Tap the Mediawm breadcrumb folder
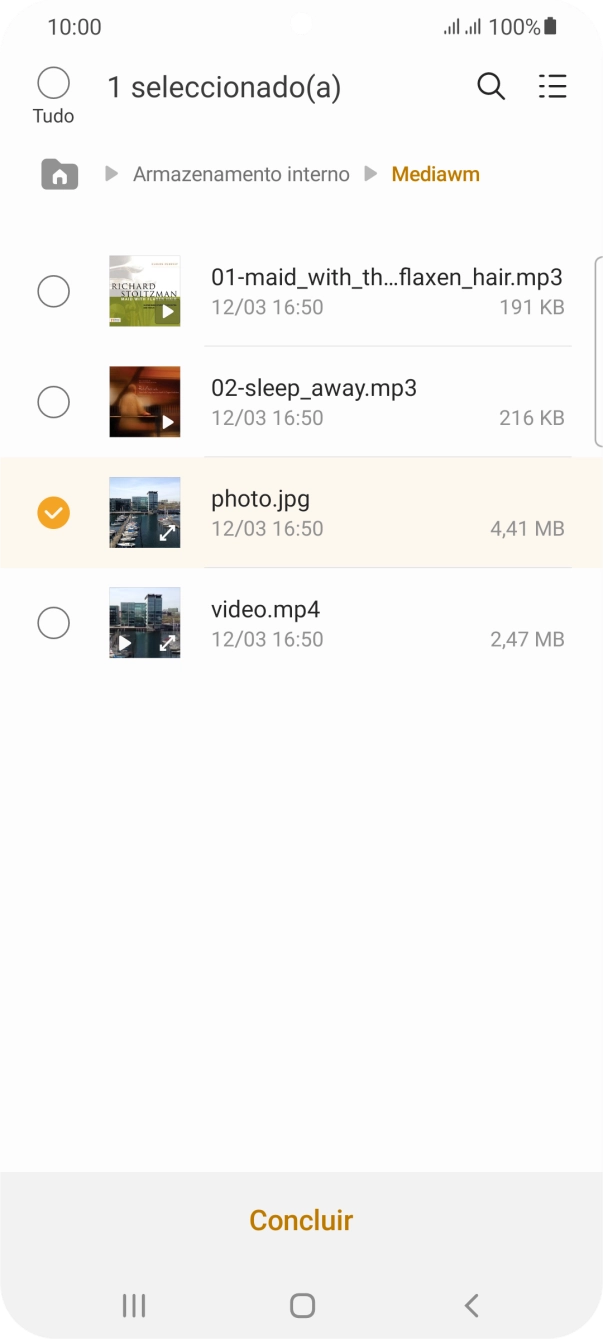603x1342 pixels. (x=435, y=175)
